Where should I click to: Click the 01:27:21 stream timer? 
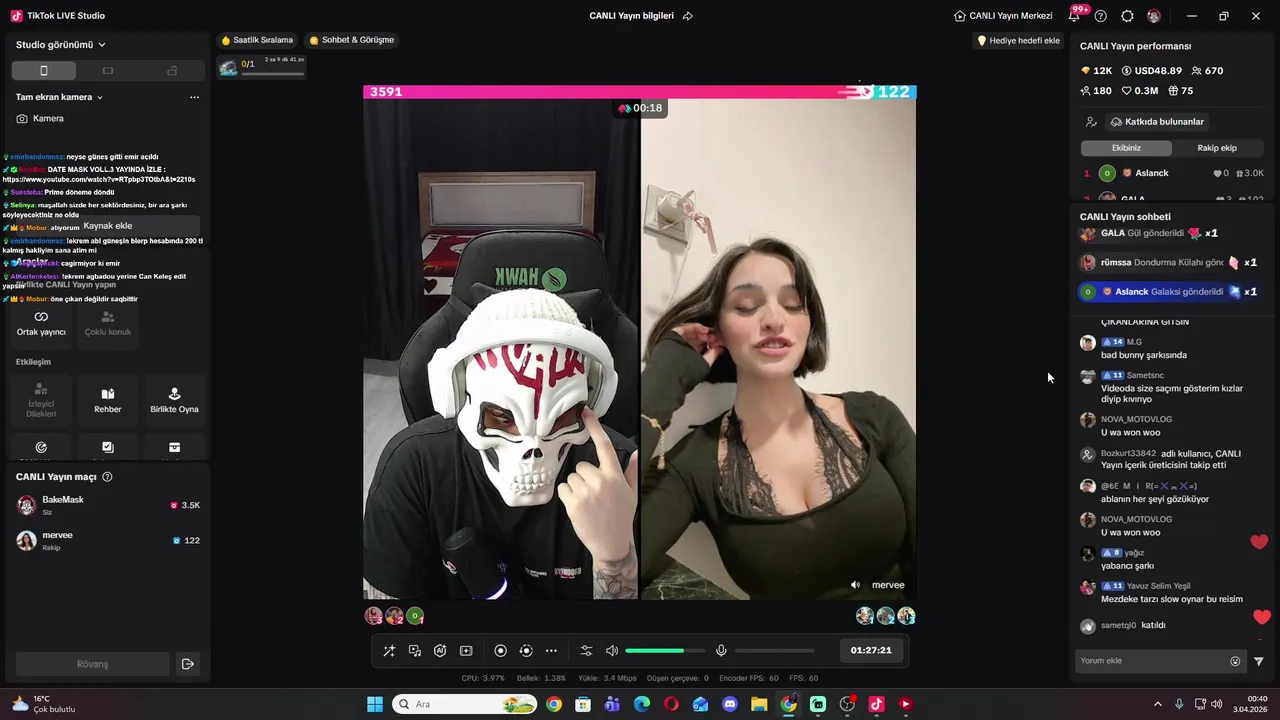[x=871, y=650]
